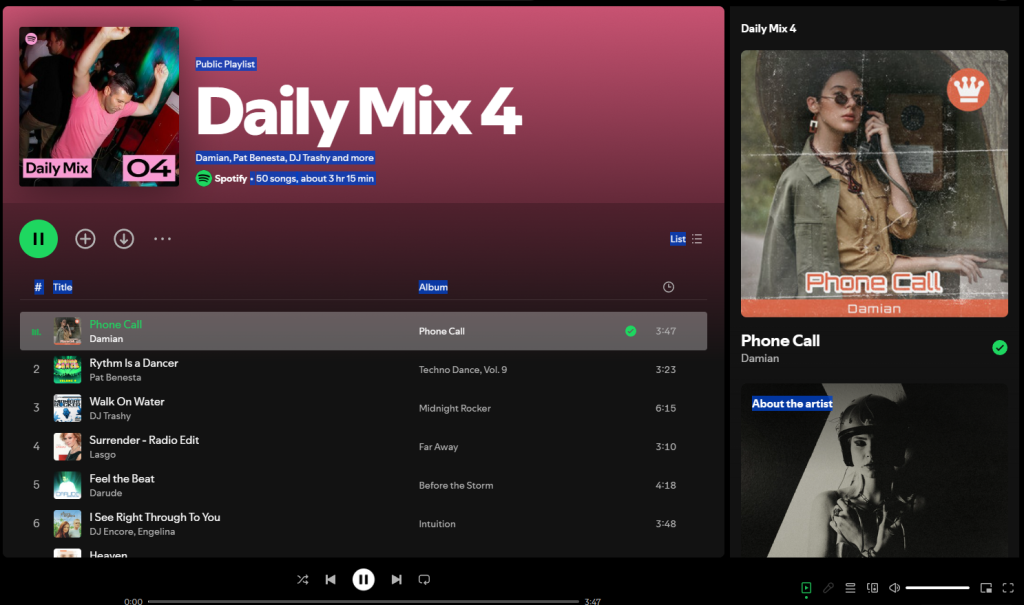Screen dimensions: 1024x605
Task: Open the play queue icon
Action: pyautogui.click(x=850, y=588)
